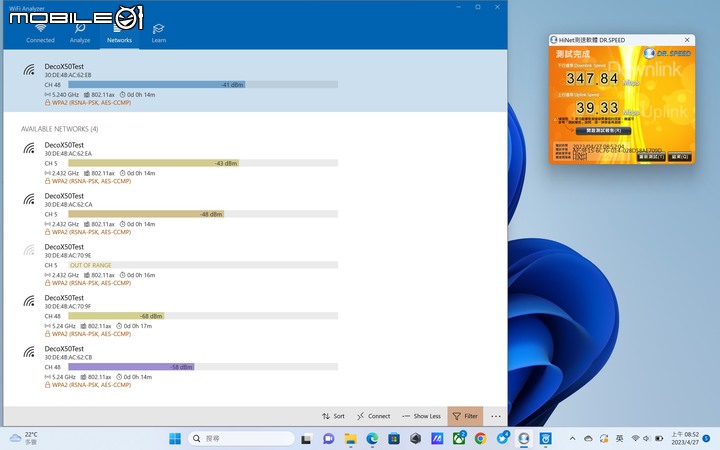Click MAC address 30:DE:48:AC:70:9F
720x450 pixels.
click(x=68, y=306)
